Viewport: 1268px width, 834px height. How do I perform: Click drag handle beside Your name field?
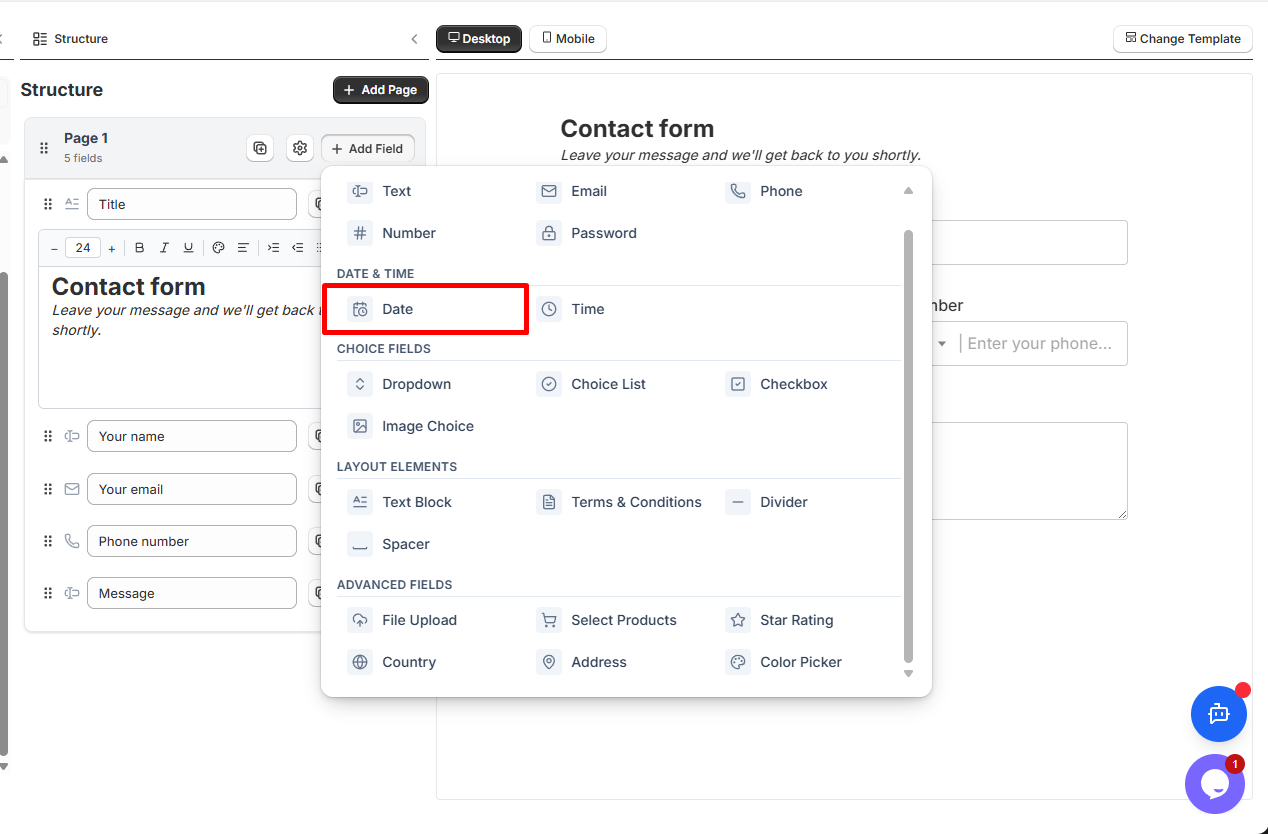(x=48, y=436)
